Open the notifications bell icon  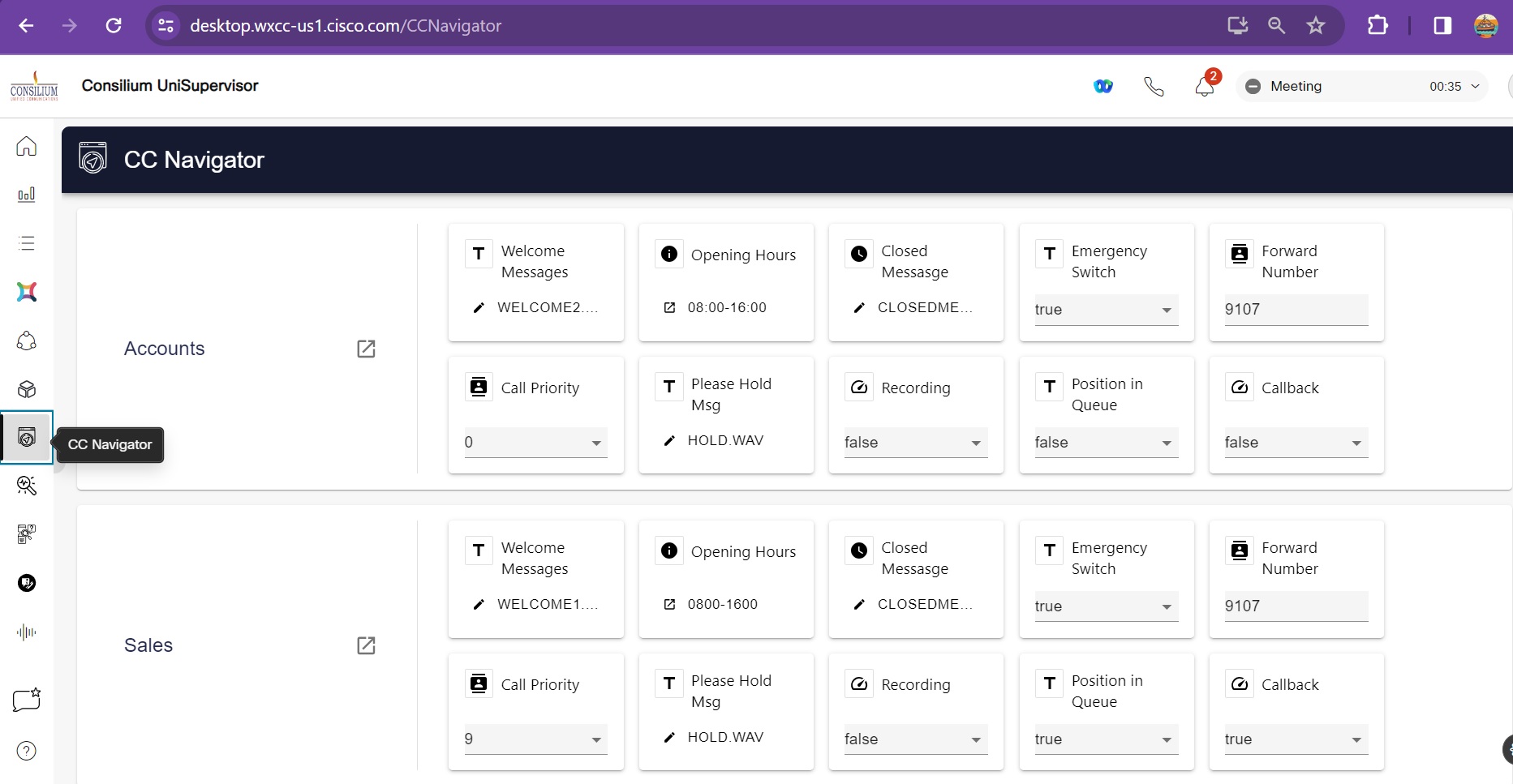click(1205, 86)
